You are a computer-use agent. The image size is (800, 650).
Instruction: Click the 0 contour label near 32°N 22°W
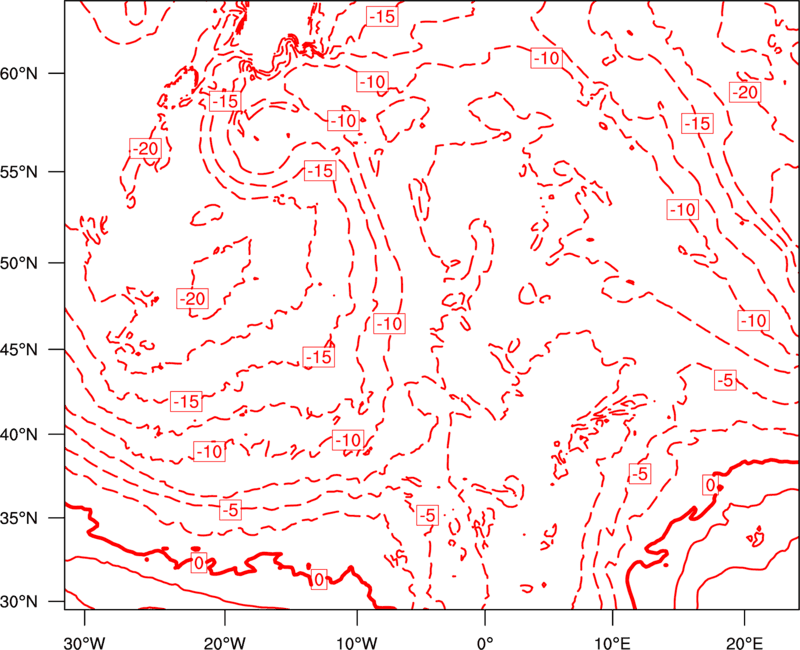[199, 562]
